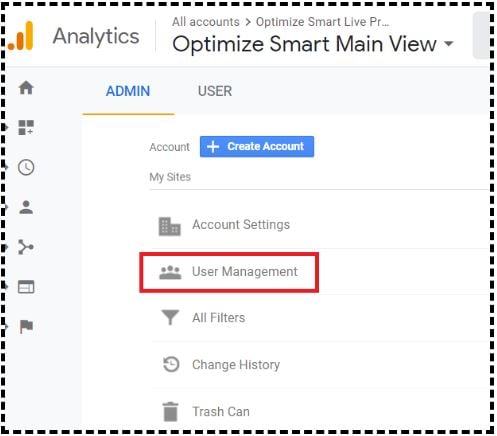
Task: Click the Google Analytics logo
Action: pos(21,36)
